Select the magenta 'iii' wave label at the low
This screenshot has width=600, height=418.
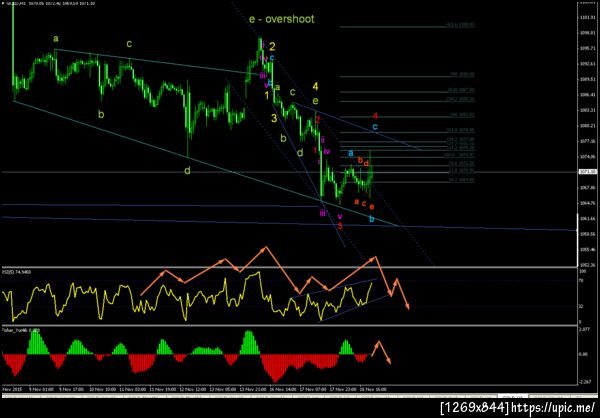[323, 213]
